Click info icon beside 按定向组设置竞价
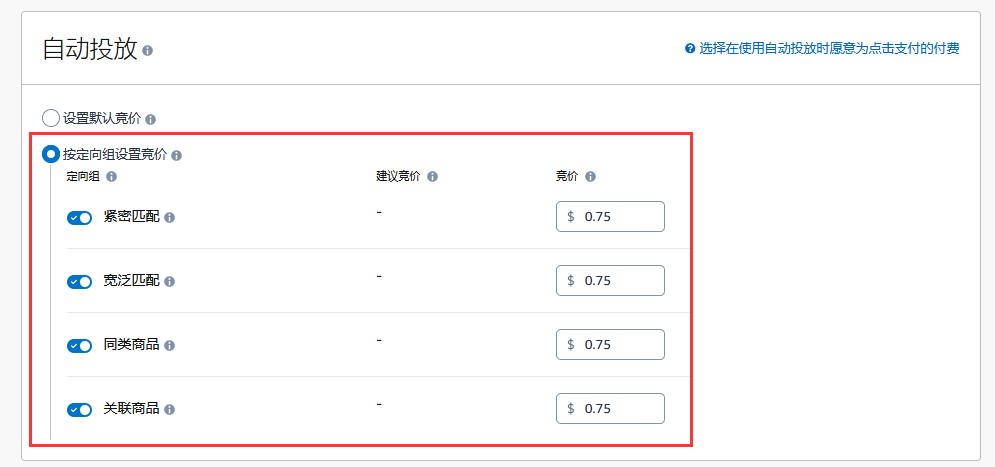The height and width of the screenshot is (467, 995). [176, 155]
